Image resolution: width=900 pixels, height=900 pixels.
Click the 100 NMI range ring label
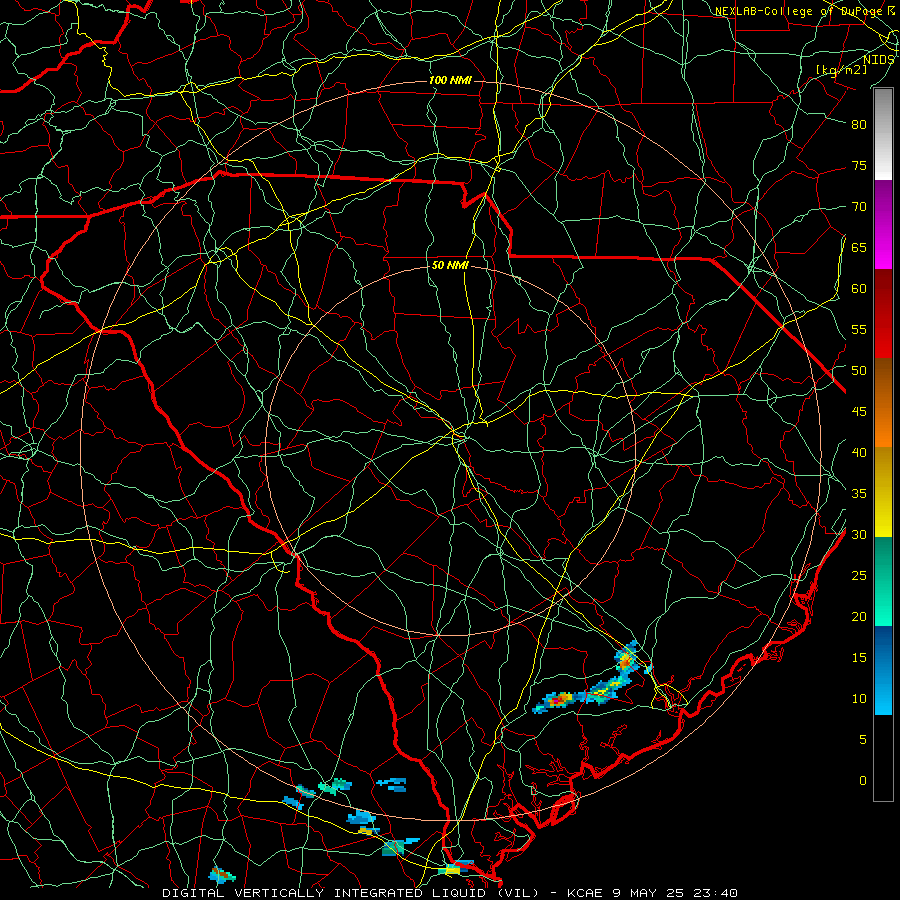pyautogui.click(x=450, y=80)
